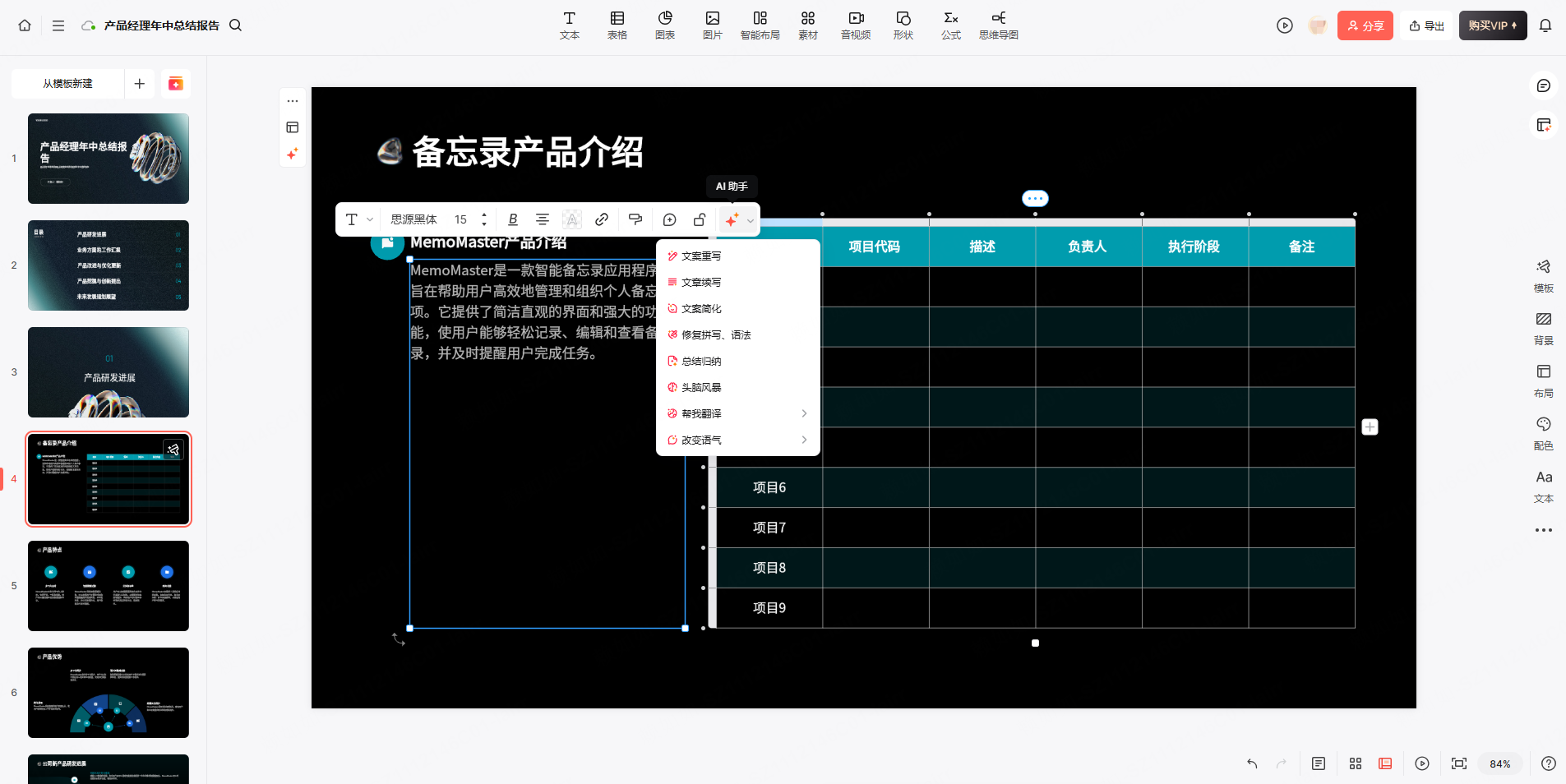This screenshot has height=784, width=1566.
Task: Add a new slide with the plus button
Action: [x=140, y=84]
